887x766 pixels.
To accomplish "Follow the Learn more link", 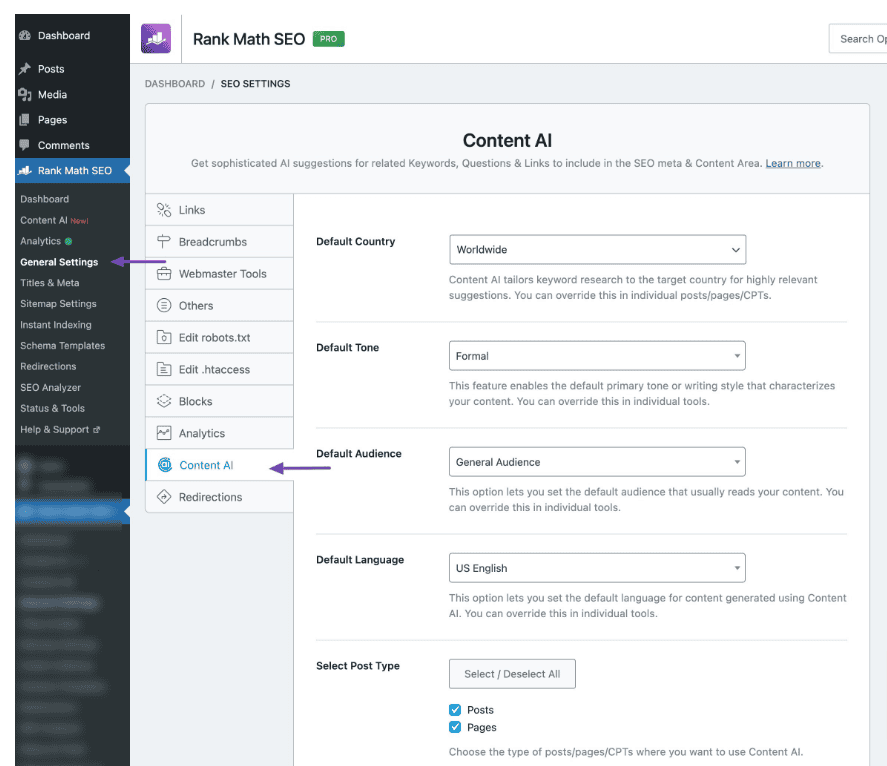I will pyautogui.click(x=793, y=164).
